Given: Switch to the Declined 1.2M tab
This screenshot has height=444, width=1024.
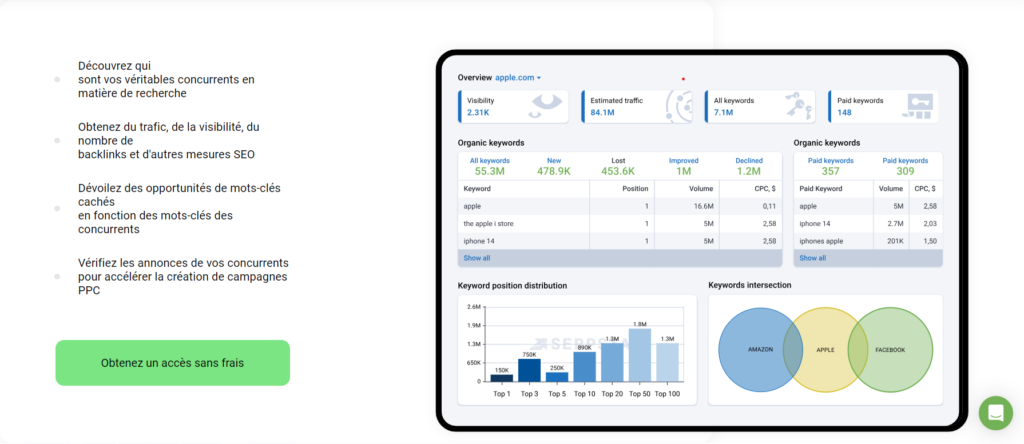Looking at the screenshot, I should pos(748,166).
